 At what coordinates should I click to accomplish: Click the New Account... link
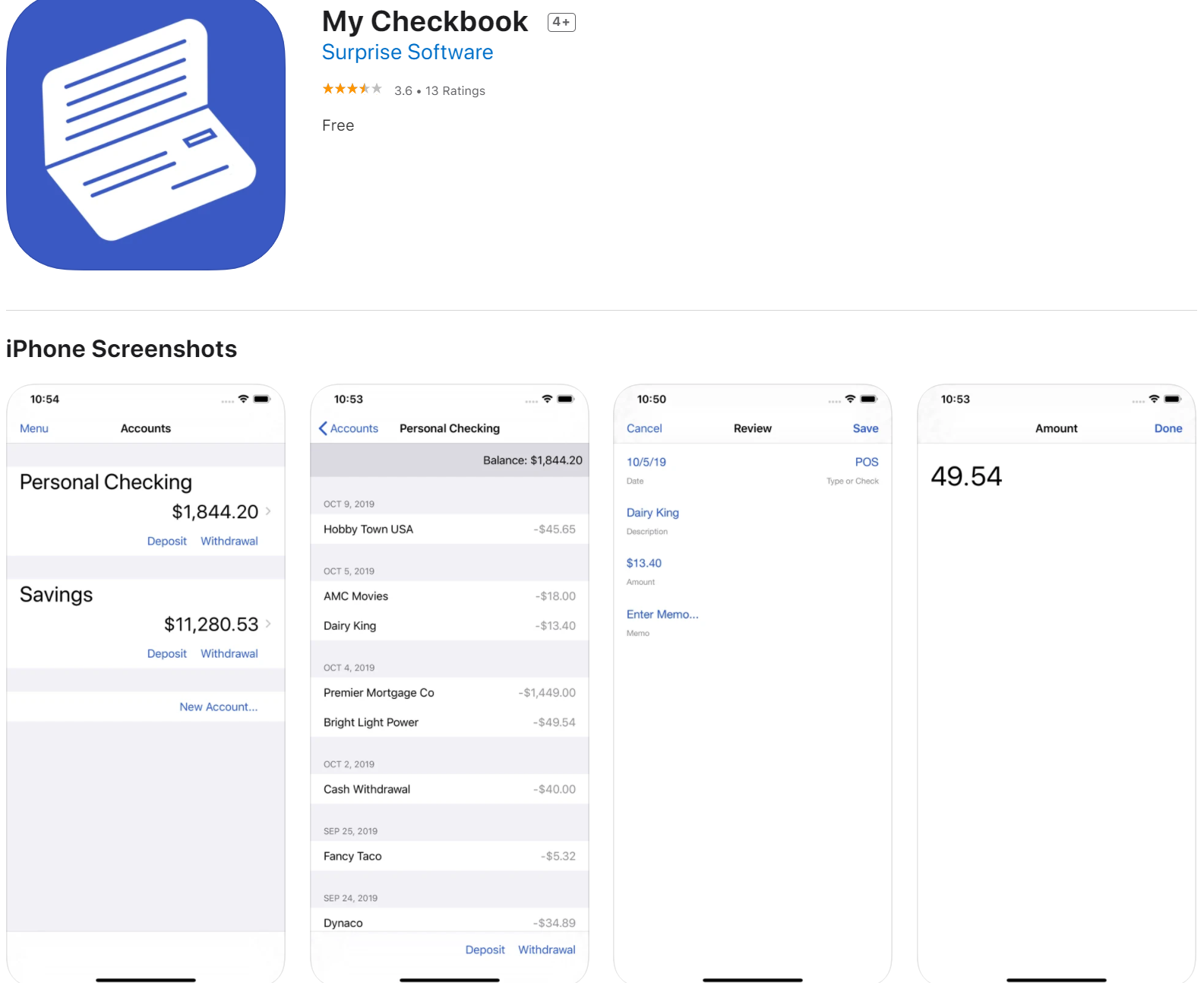pos(219,706)
